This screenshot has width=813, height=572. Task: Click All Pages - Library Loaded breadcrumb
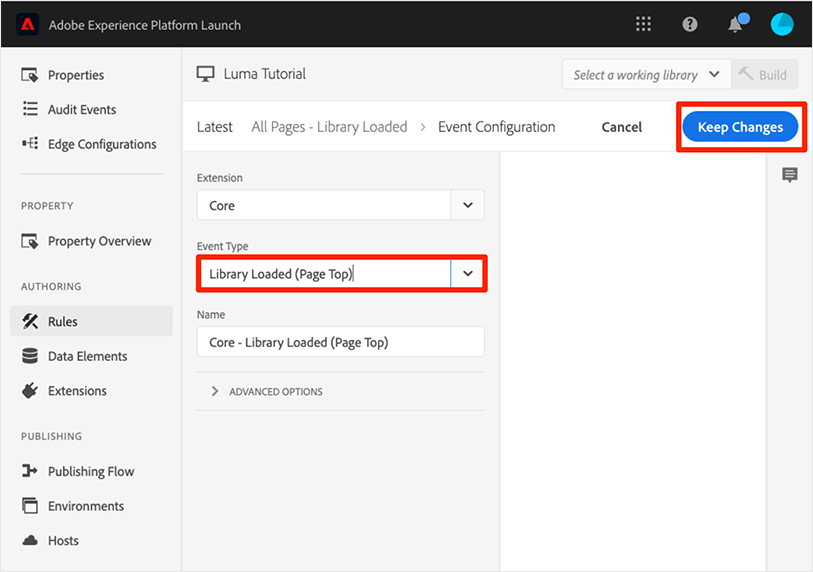tap(329, 127)
